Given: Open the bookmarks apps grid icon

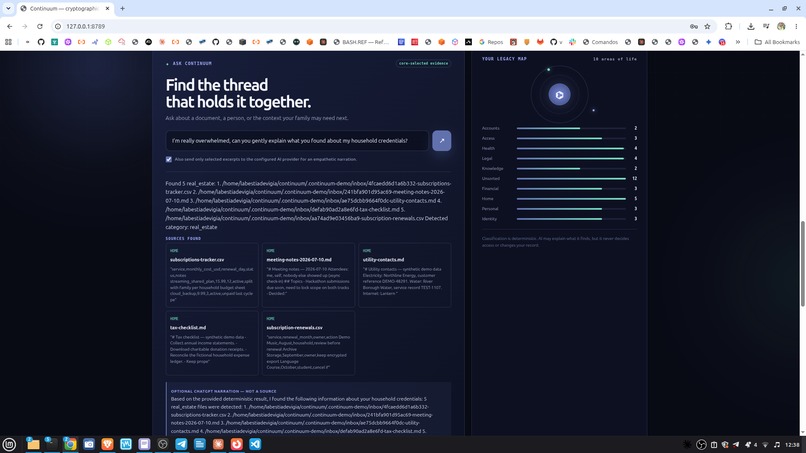Looking at the screenshot, I should point(8,42).
